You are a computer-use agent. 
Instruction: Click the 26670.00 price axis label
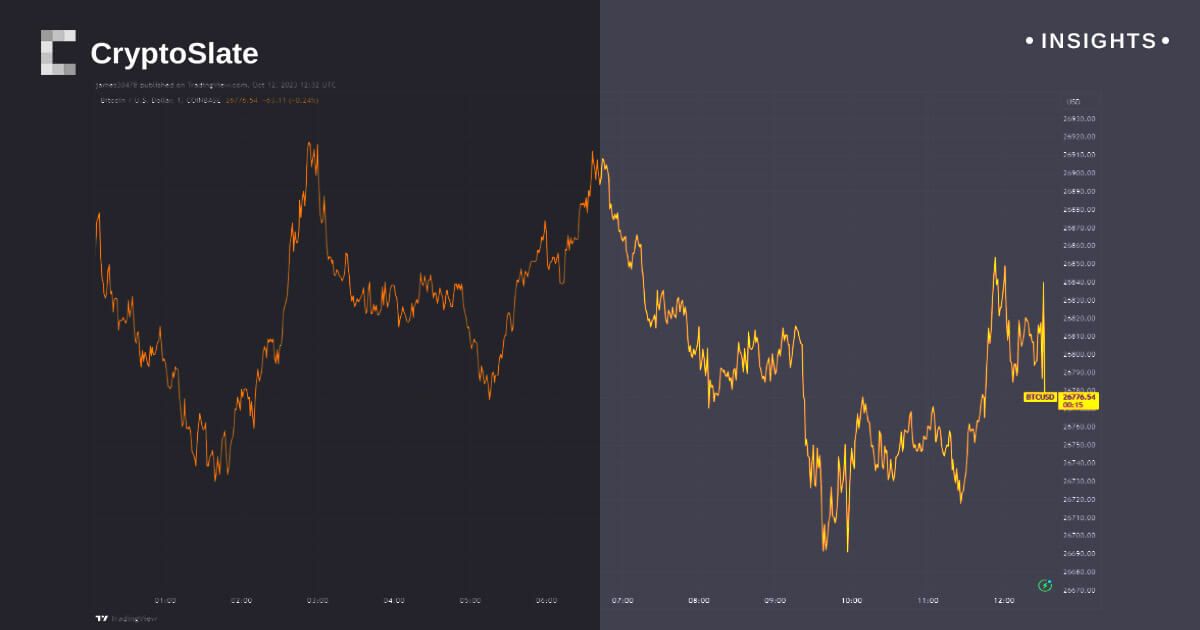point(1080,590)
